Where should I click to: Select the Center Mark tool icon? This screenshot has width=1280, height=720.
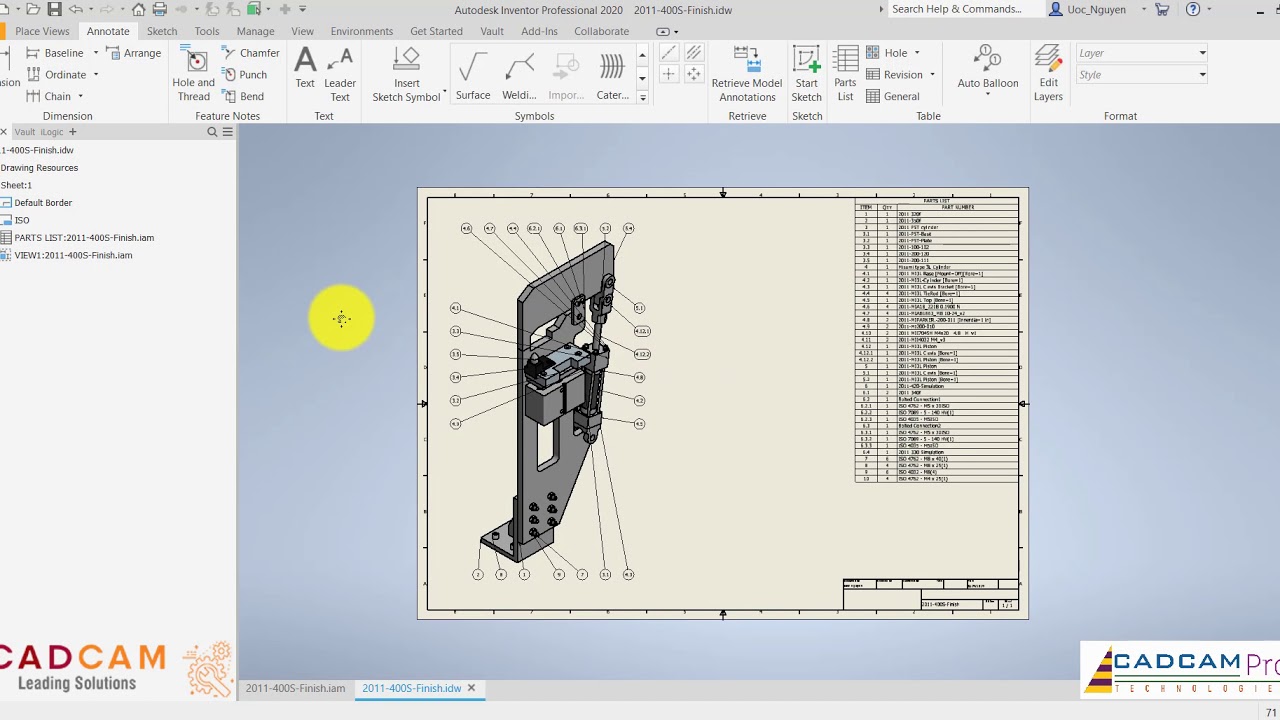click(669, 74)
